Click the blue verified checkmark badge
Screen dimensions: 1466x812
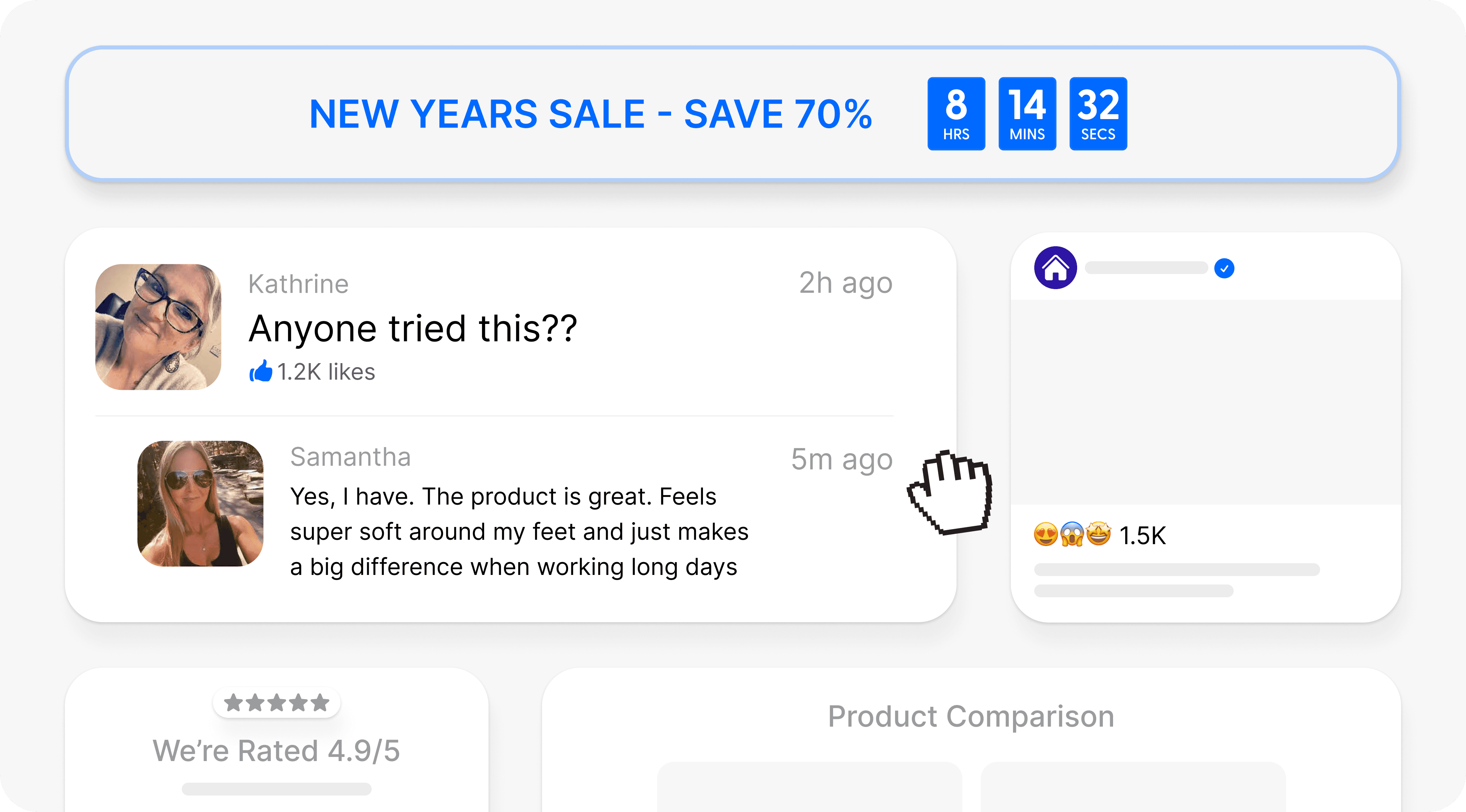[1224, 268]
